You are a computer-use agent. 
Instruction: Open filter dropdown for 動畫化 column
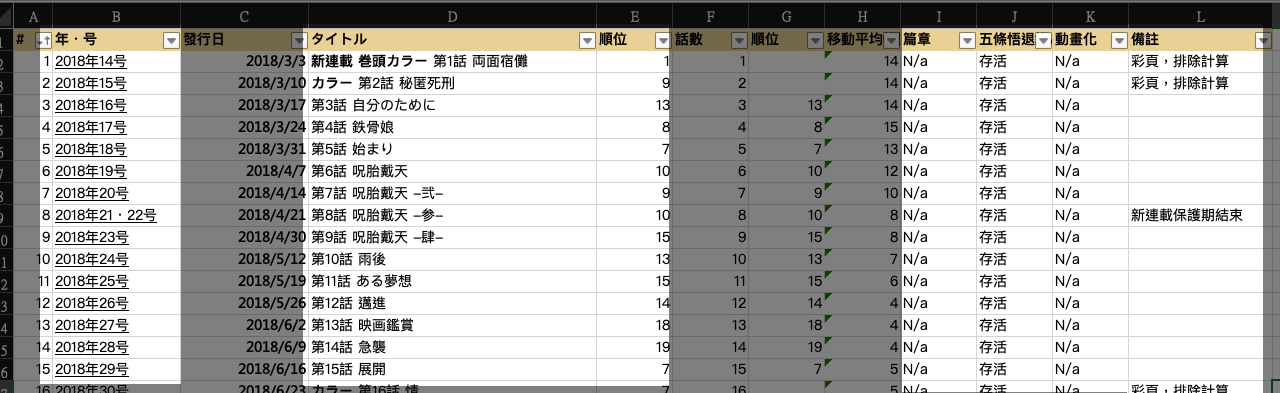coord(1118,40)
